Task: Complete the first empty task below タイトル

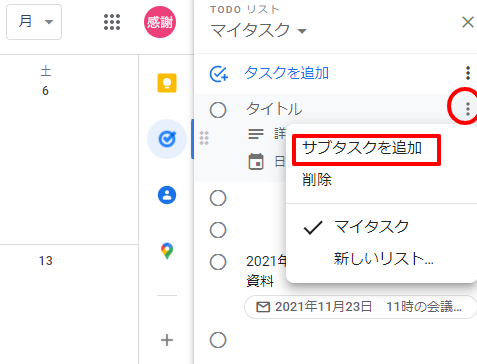Action: pos(218,198)
